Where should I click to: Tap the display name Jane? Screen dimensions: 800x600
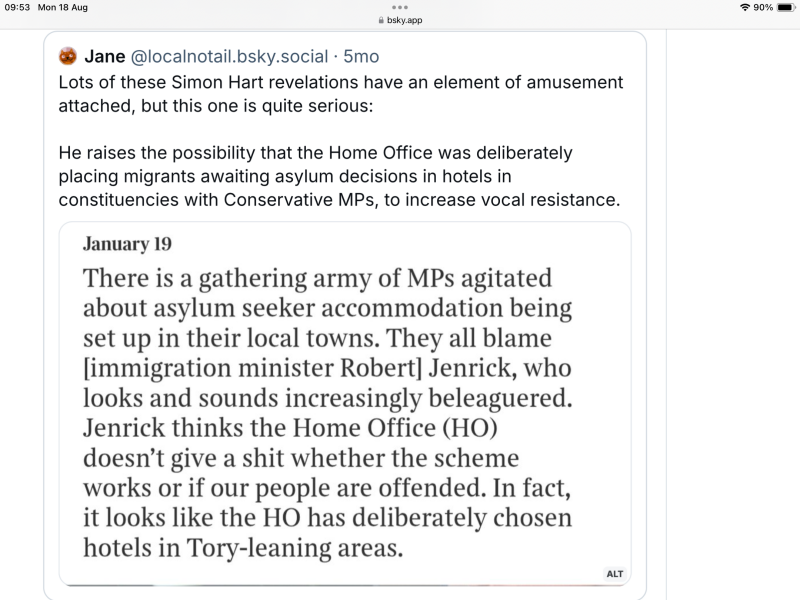[103, 57]
